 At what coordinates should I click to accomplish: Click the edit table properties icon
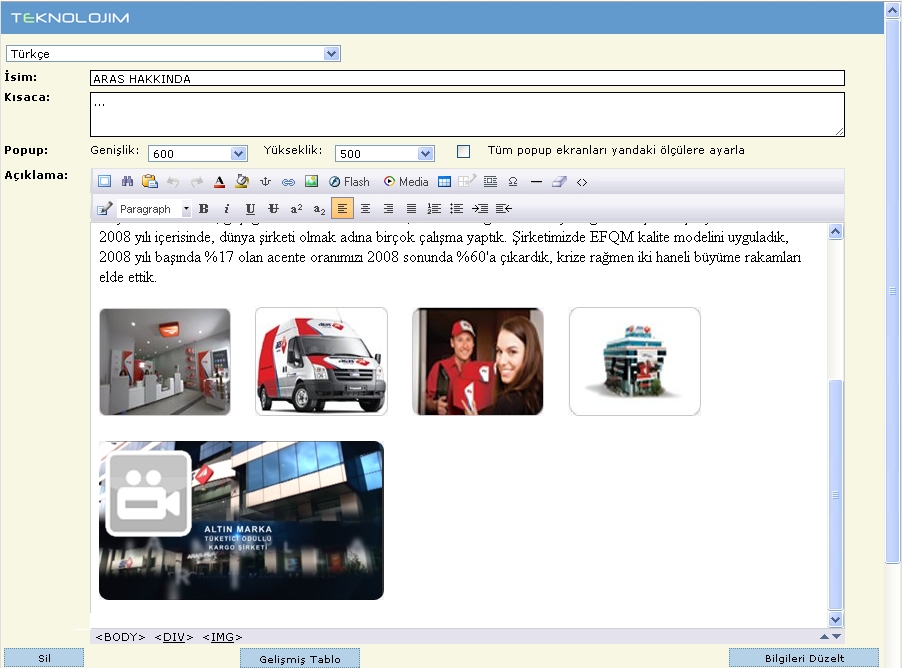tap(467, 182)
